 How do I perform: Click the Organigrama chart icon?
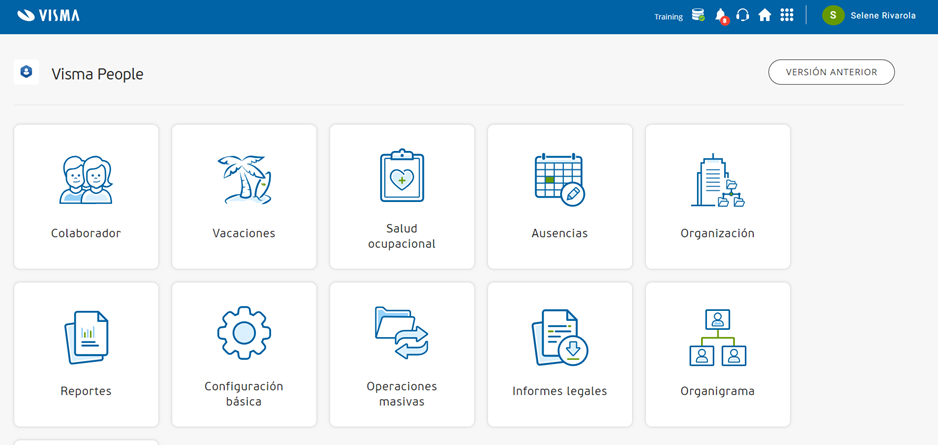click(x=718, y=338)
